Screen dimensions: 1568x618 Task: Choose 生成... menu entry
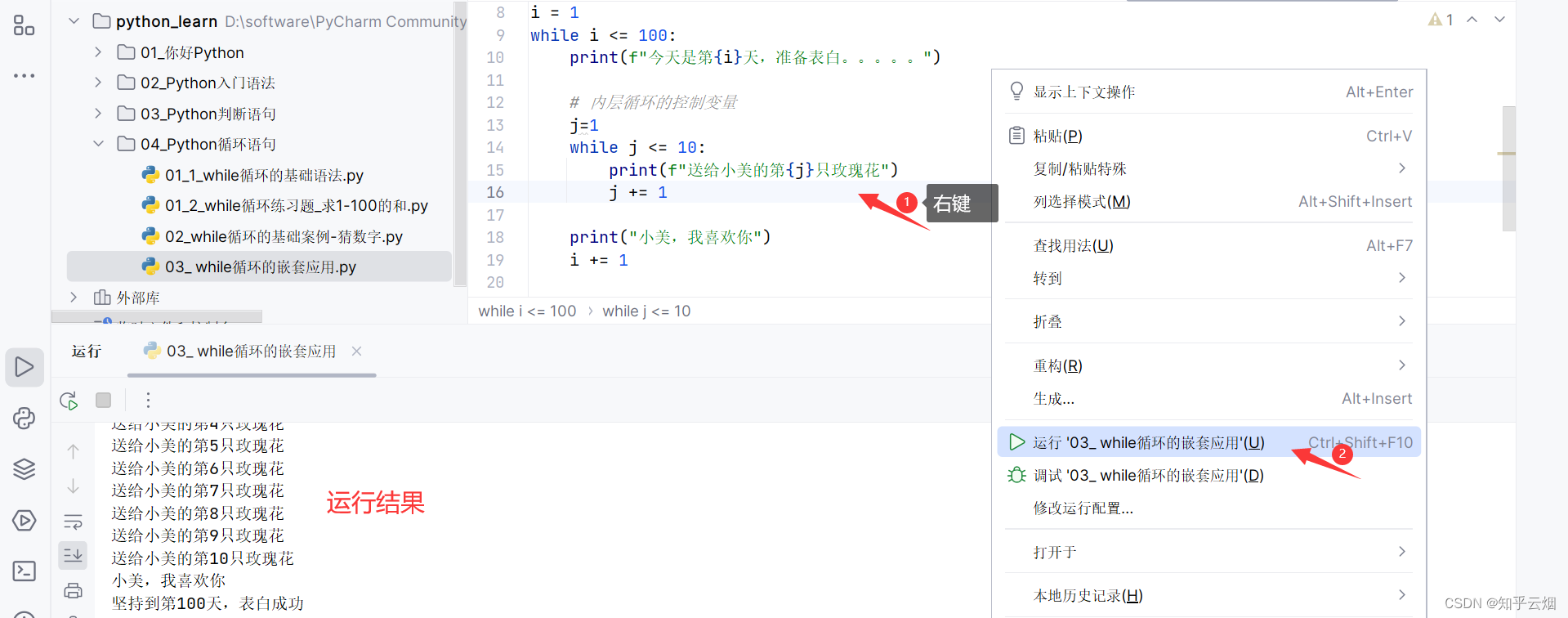[1209, 399]
